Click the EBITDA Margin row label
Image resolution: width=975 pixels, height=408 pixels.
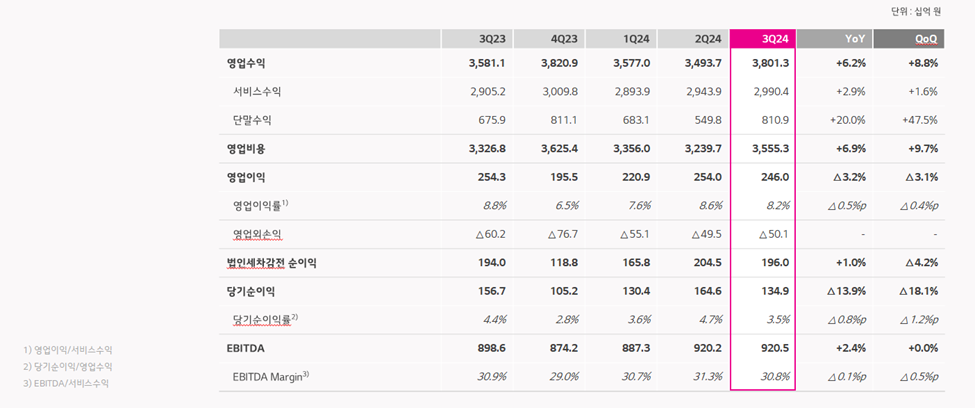click(271, 377)
